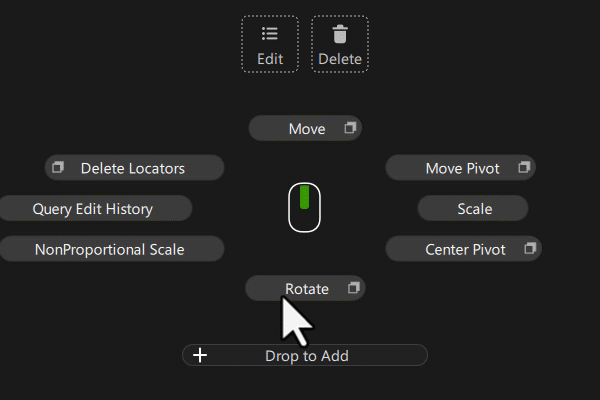Click the trash can icon
This screenshot has height=400, width=600.
[x=340, y=34]
